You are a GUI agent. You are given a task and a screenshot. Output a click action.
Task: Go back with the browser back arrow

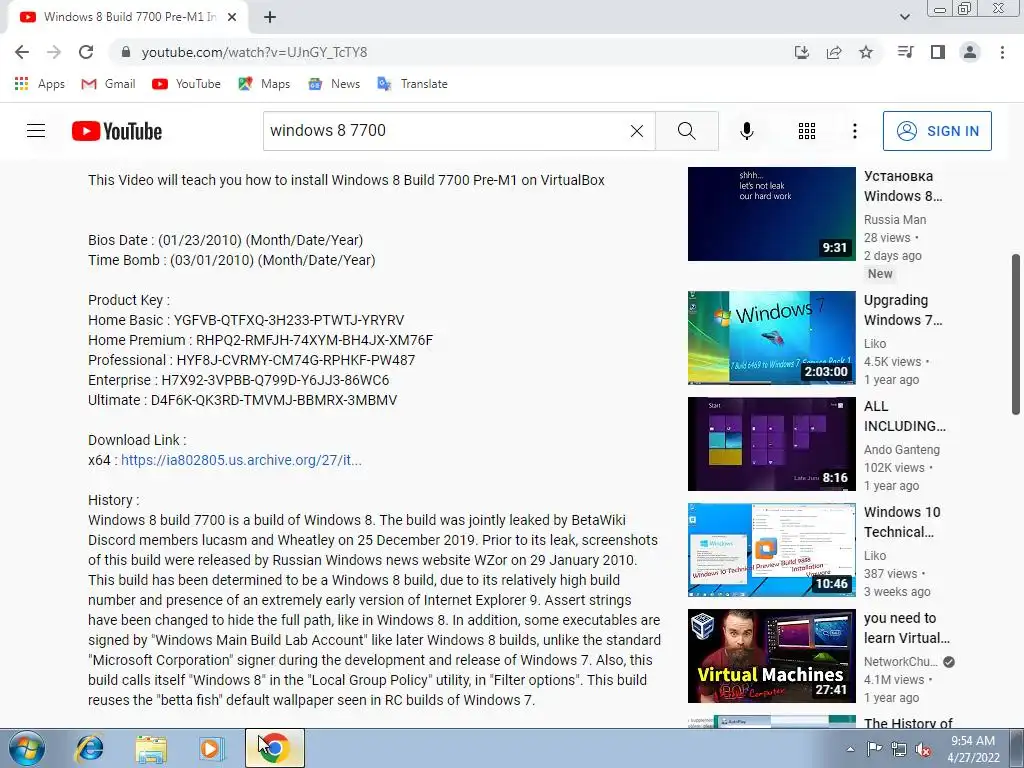(22, 52)
